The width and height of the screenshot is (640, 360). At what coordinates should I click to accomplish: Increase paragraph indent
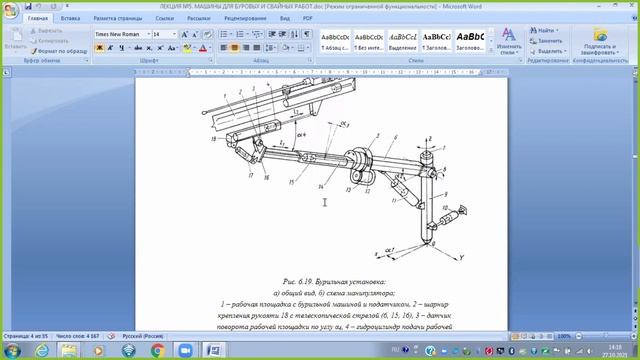click(x=282, y=34)
